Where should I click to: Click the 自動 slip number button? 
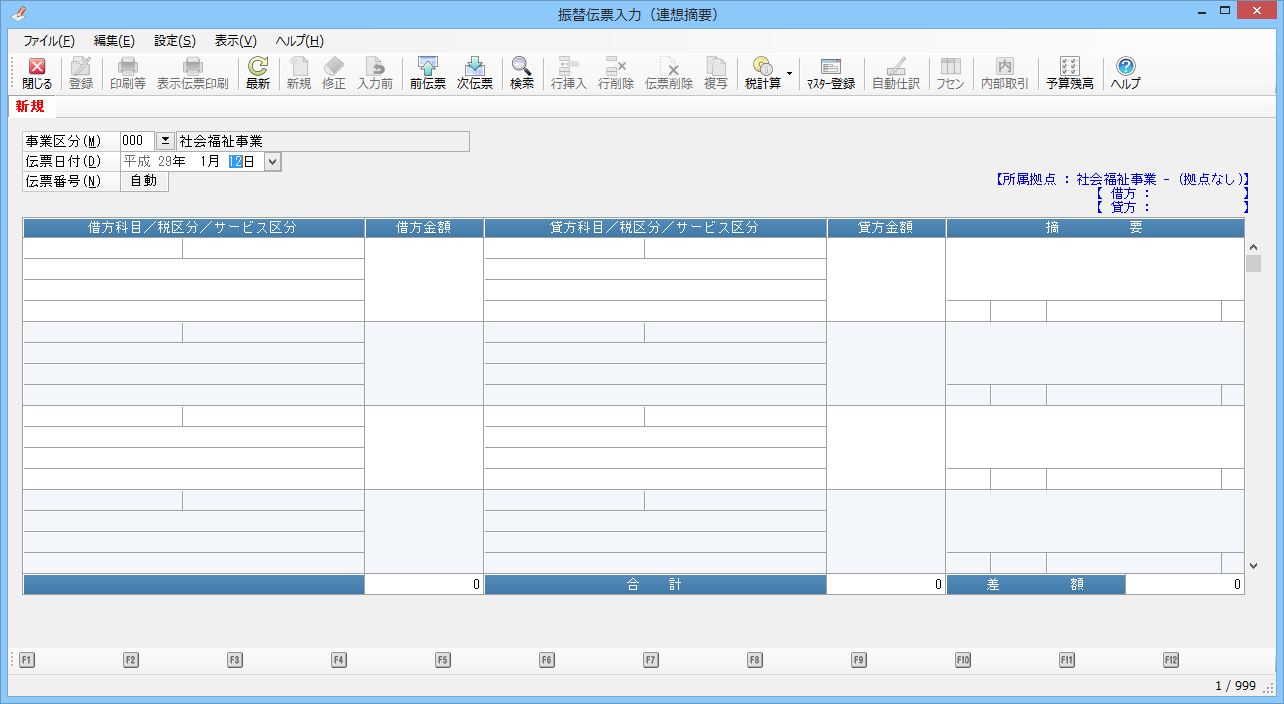[144, 181]
